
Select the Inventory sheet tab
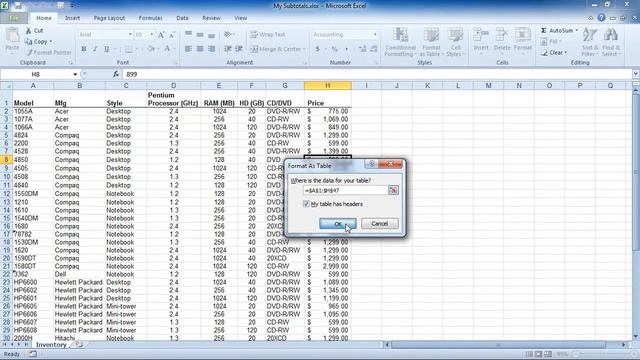(x=51, y=344)
